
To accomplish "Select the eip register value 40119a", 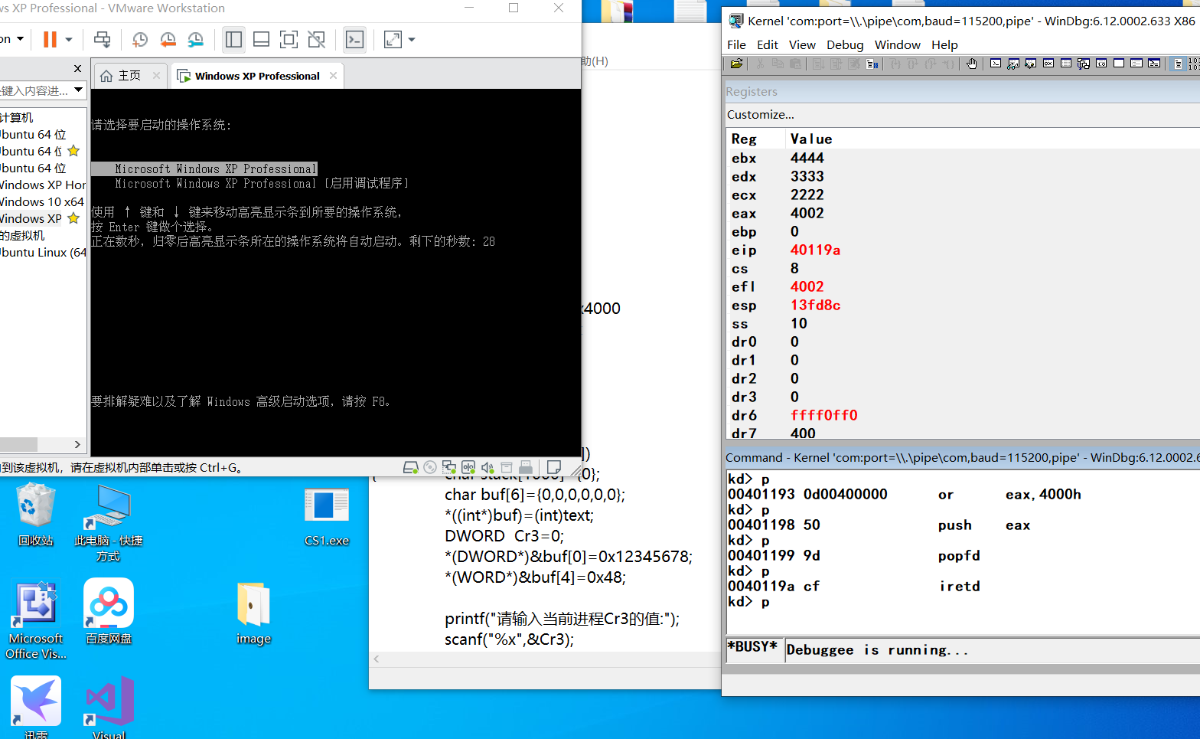I will pos(815,250).
